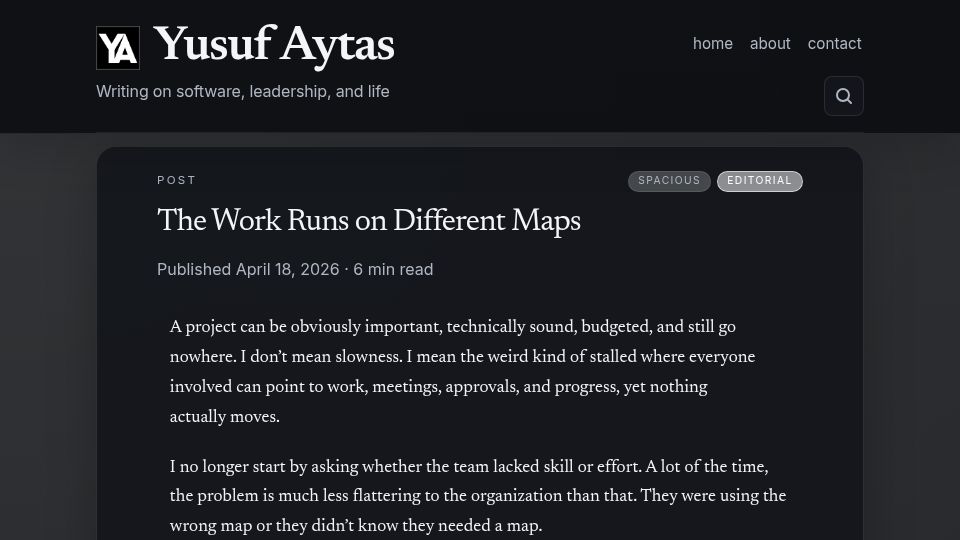Image resolution: width=960 pixels, height=540 pixels.
Task: Select the Editorial reading mode
Action: [760, 181]
